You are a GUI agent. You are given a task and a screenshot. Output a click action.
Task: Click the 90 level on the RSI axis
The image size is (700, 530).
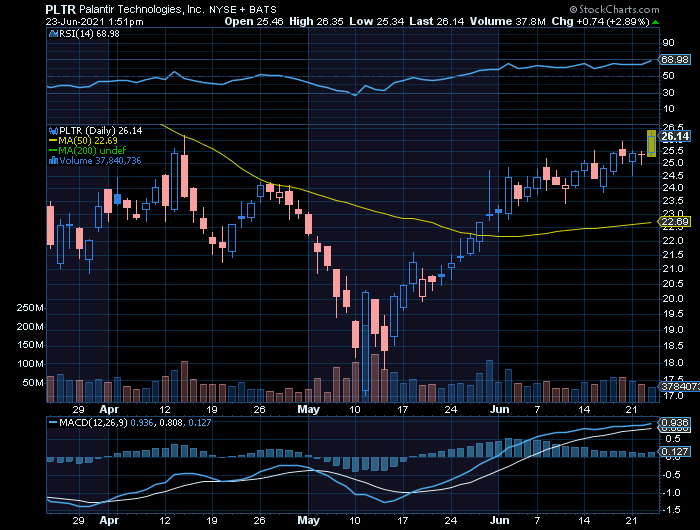(668, 43)
